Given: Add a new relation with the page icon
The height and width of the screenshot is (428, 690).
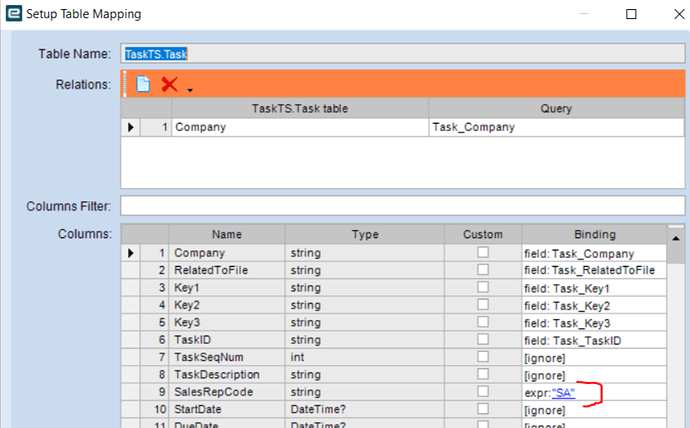Looking at the screenshot, I should click(143, 84).
